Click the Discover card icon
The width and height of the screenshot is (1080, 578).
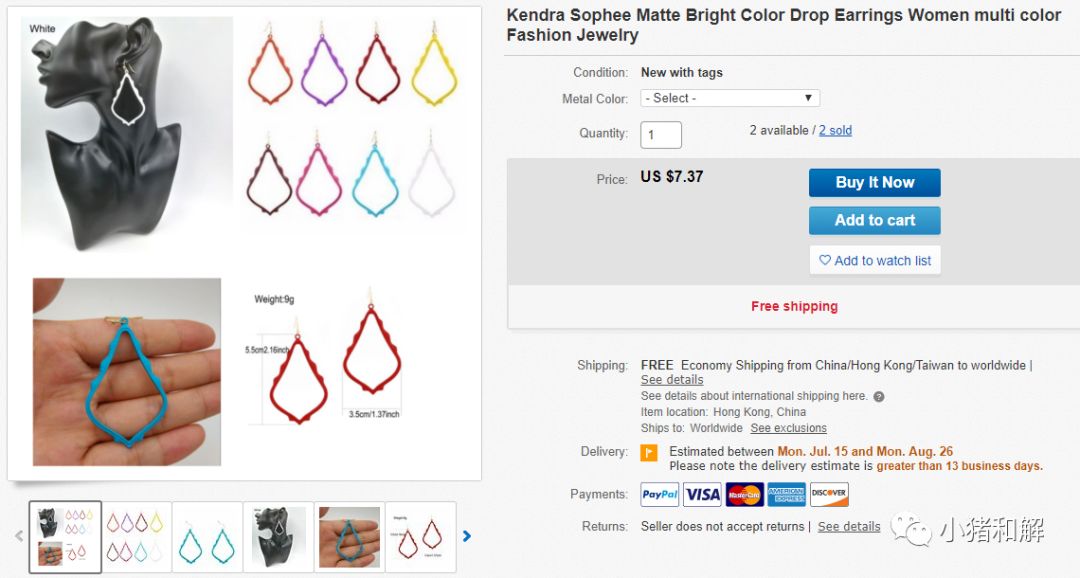click(x=829, y=494)
